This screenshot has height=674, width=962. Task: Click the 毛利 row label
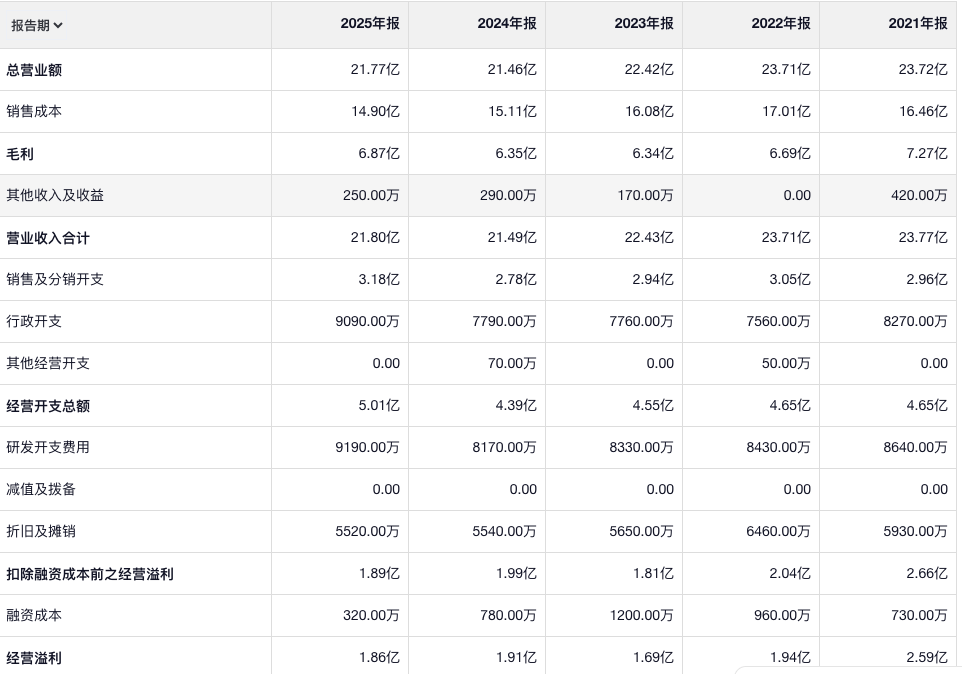point(20,154)
